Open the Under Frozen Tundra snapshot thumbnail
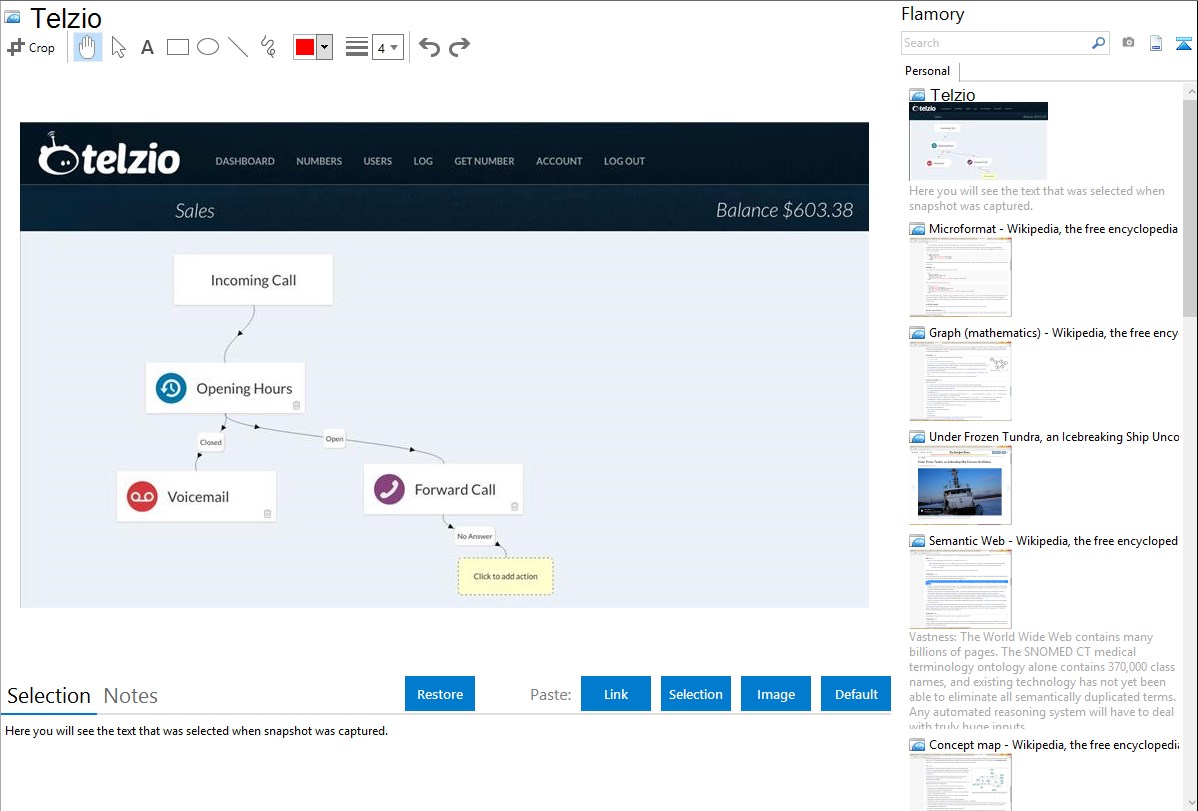 point(960,485)
